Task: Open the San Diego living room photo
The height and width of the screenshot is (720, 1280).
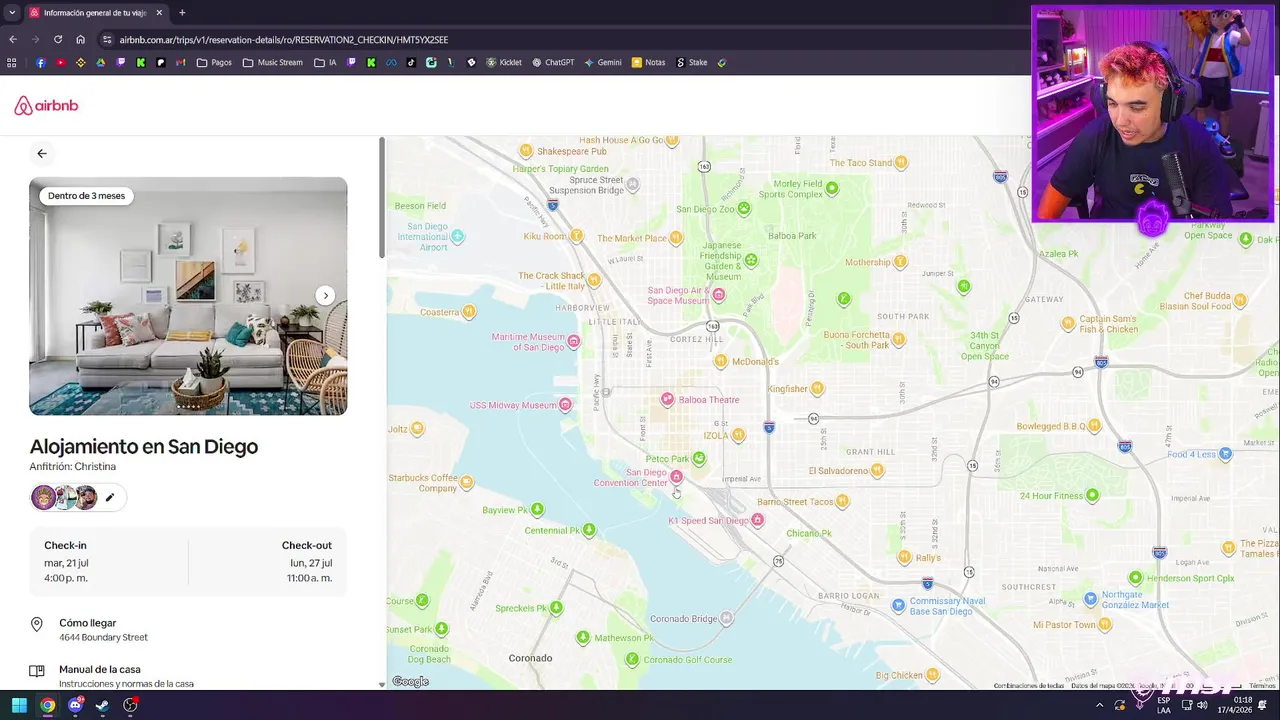Action: (188, 296)
